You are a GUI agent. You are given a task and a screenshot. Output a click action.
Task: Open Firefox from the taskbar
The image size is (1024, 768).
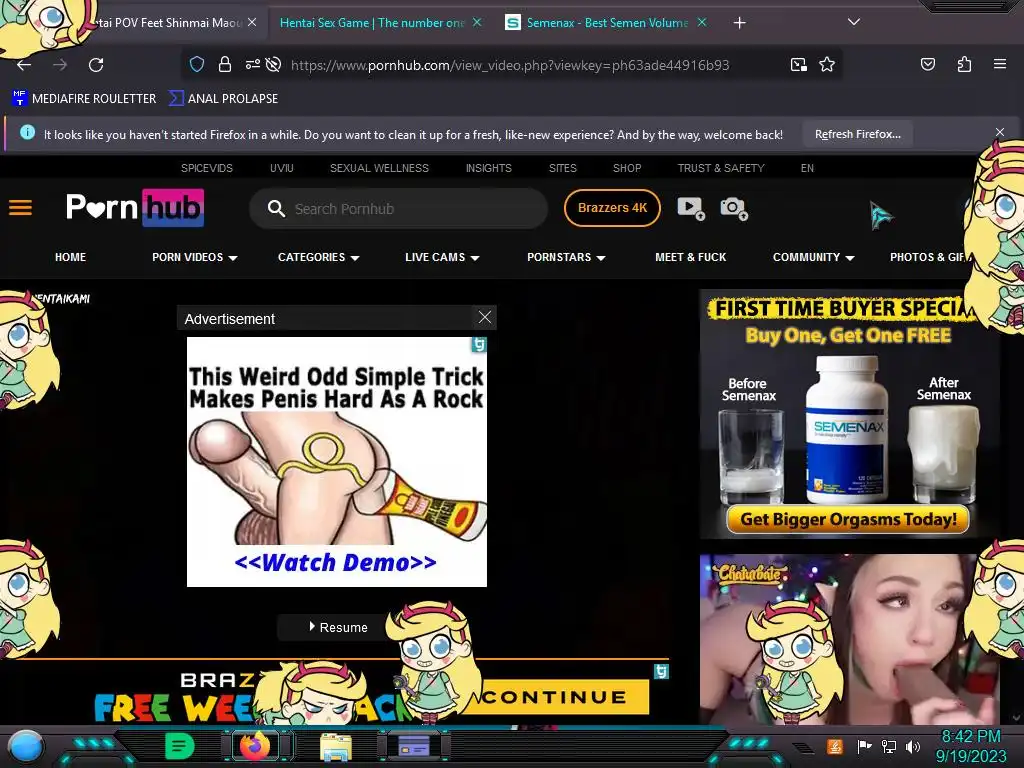(x=255, y=746)
